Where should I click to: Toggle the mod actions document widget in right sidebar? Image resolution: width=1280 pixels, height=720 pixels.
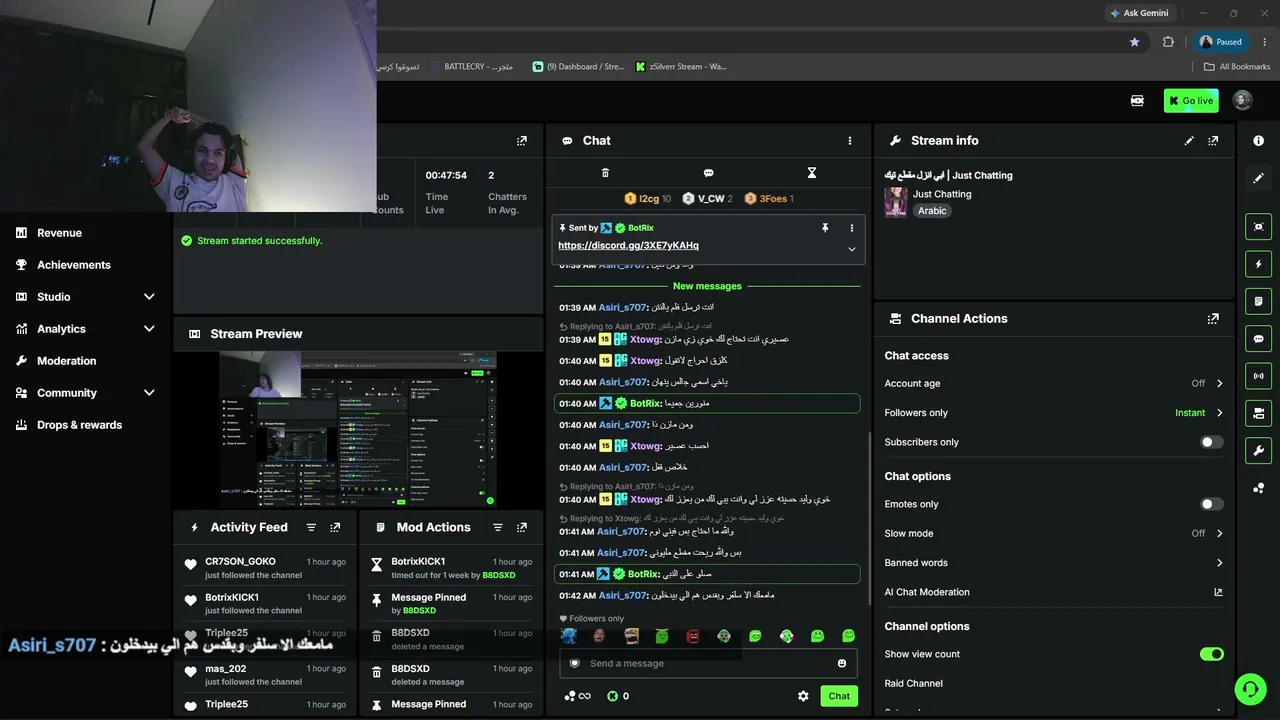1258,301
